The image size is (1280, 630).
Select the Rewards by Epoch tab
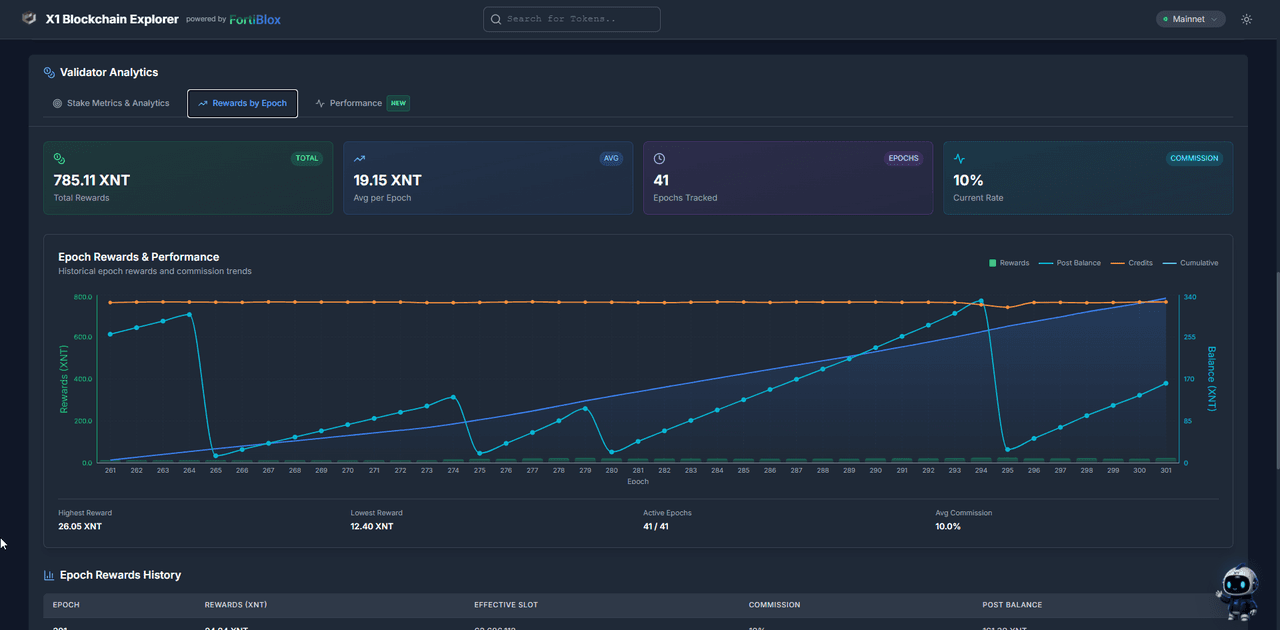(x=242, y=103)
